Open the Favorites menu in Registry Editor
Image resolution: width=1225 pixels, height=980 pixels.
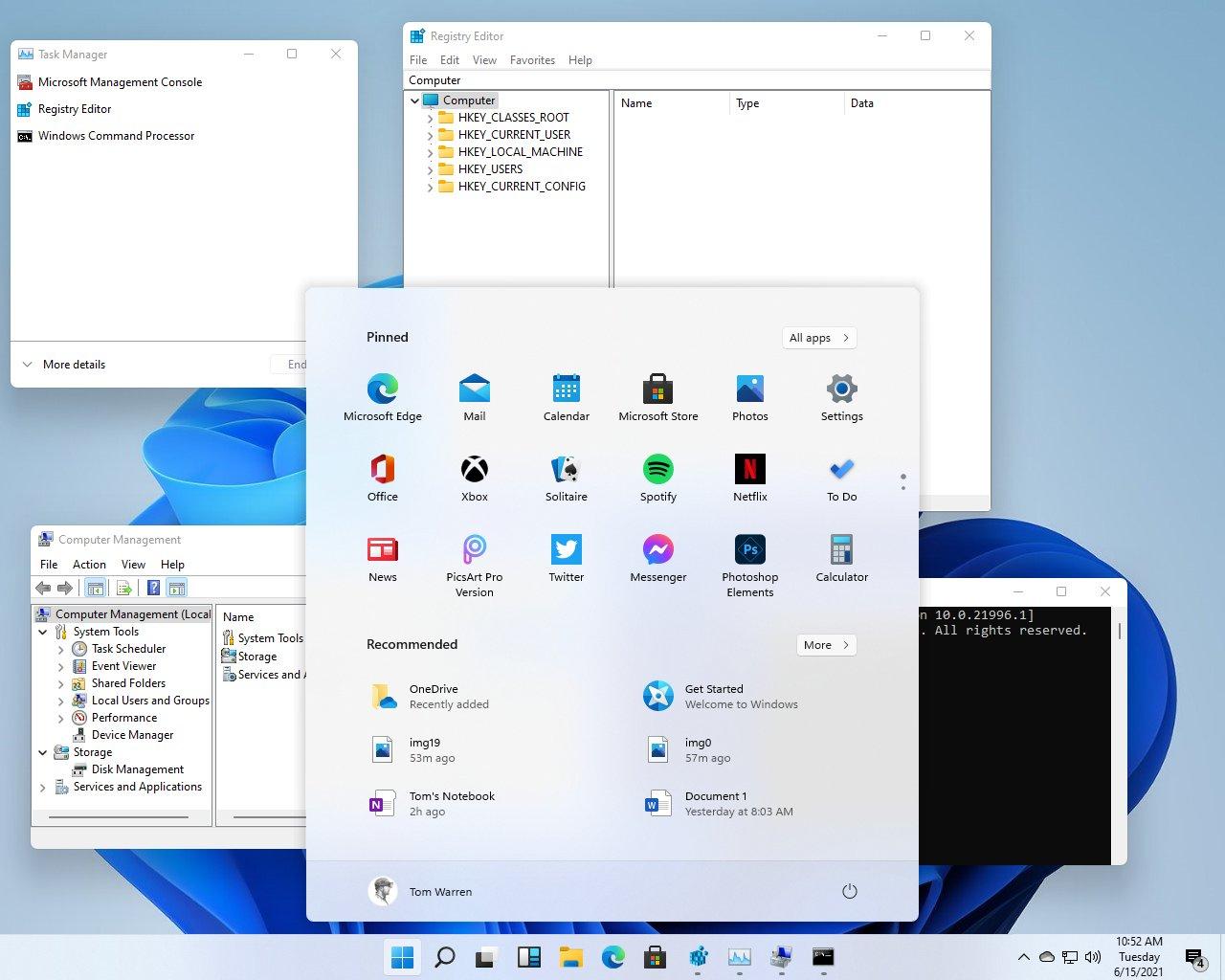coord(532,59)
